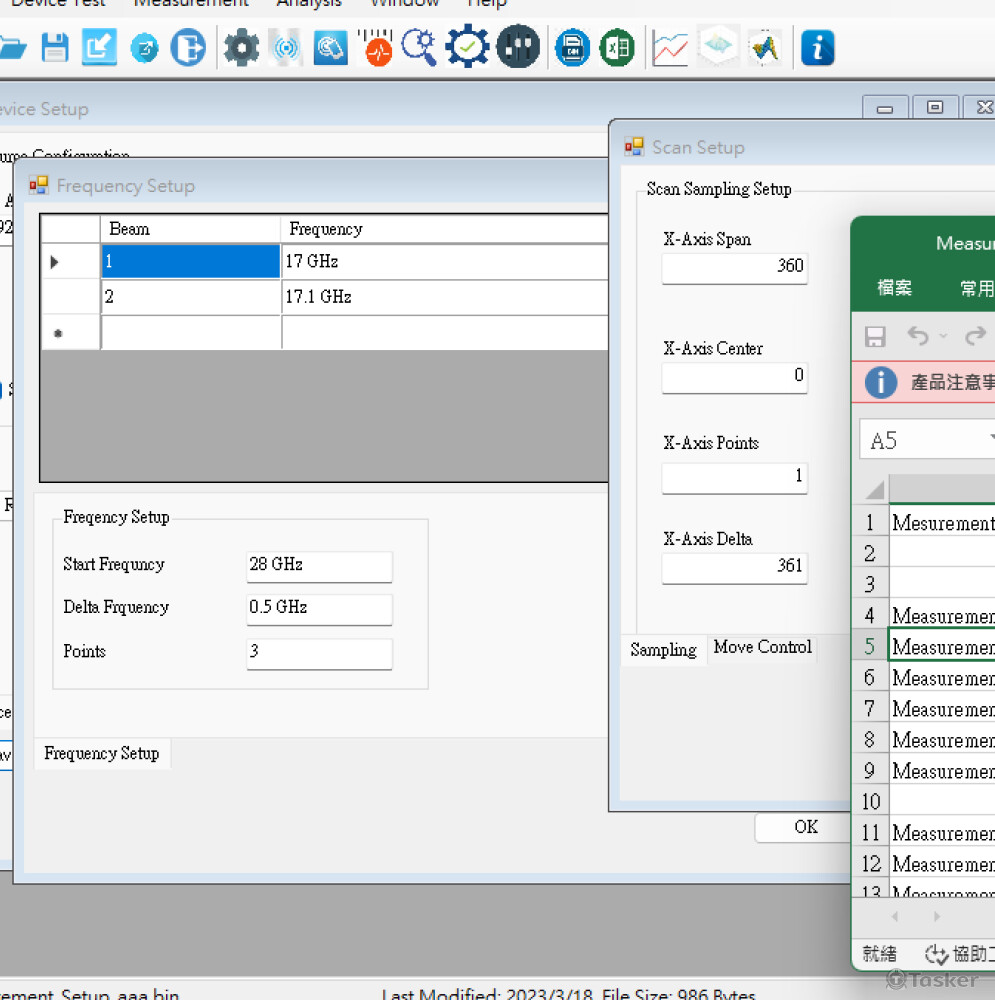Viewport: 995px width, 1000px height.
Task: Click the Start Frequency input field
Action: [319, 565]
